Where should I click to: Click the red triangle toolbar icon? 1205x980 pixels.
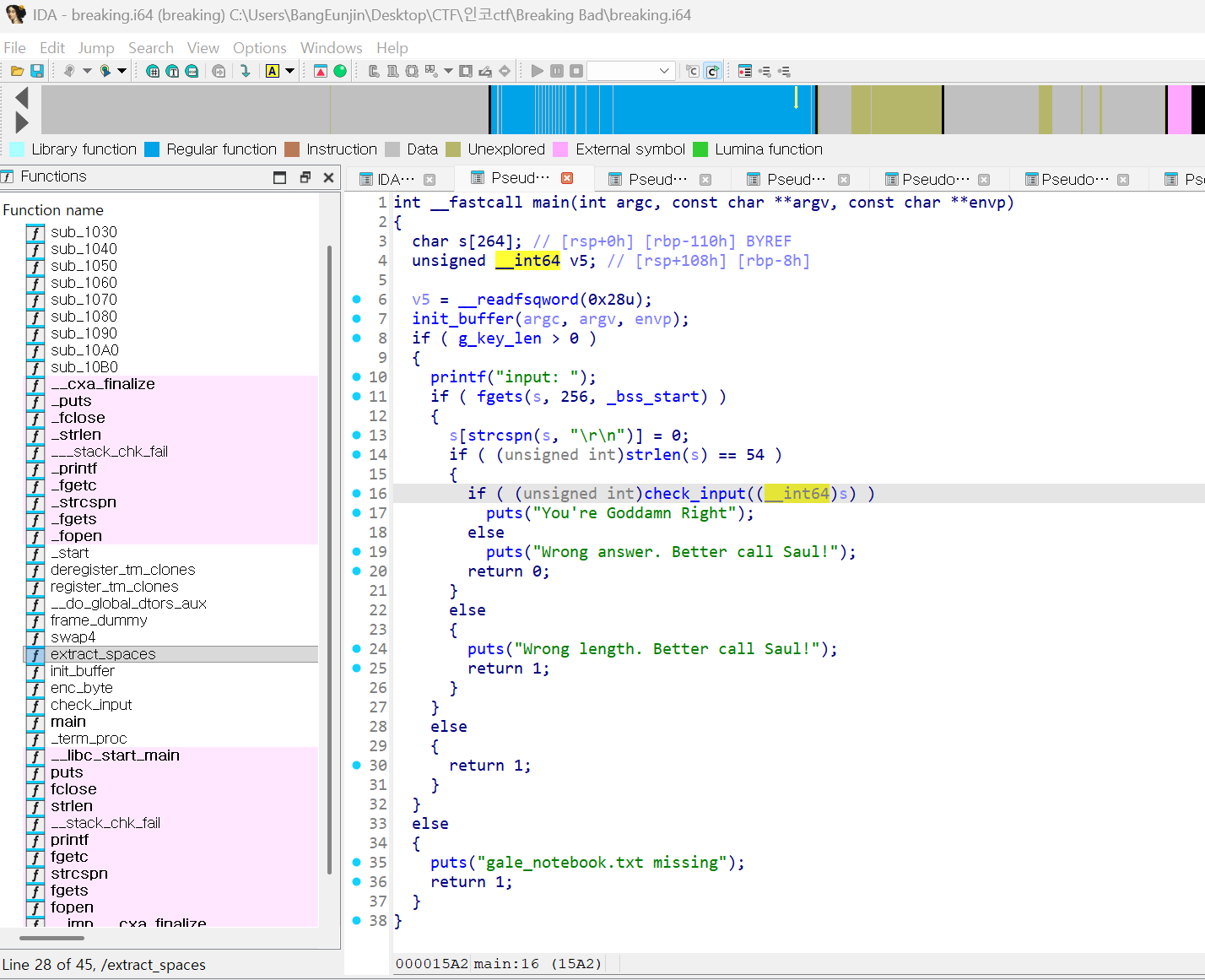[321, 71]
